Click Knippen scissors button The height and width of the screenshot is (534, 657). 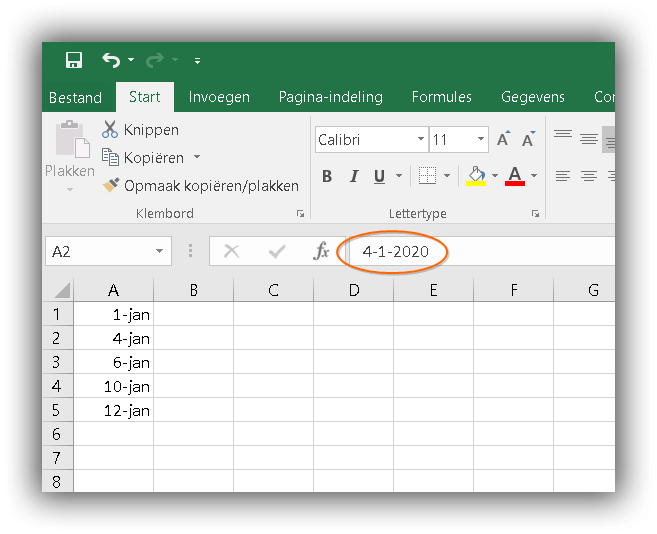click(140, 130)
